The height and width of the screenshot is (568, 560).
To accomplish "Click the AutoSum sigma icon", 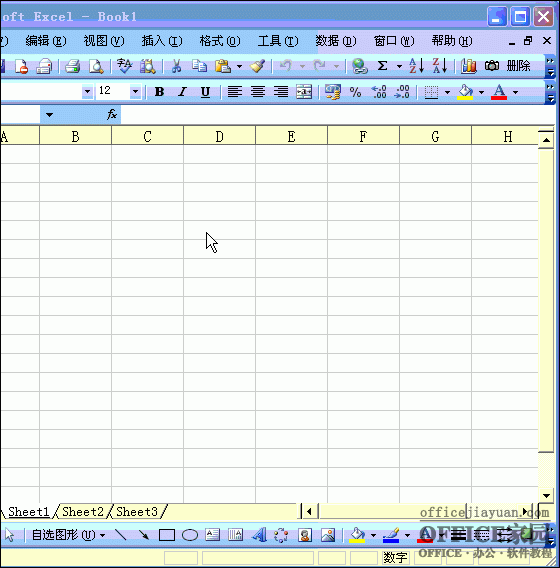I will click(383, 66).
